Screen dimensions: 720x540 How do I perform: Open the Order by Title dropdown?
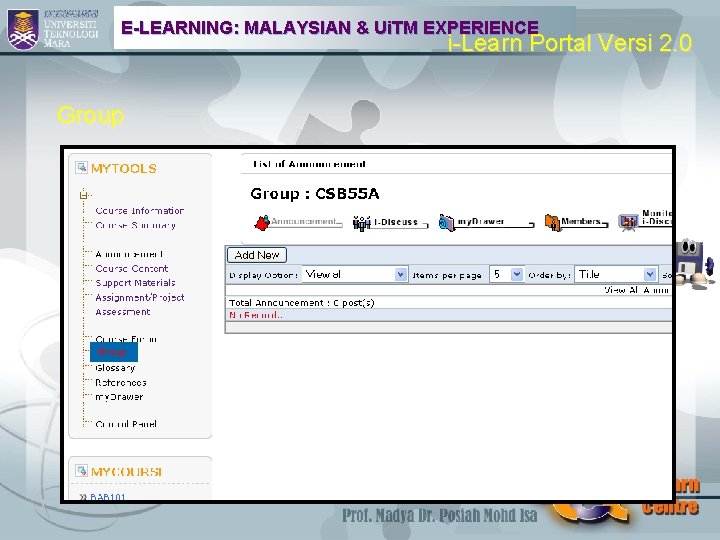pos(616,275)
